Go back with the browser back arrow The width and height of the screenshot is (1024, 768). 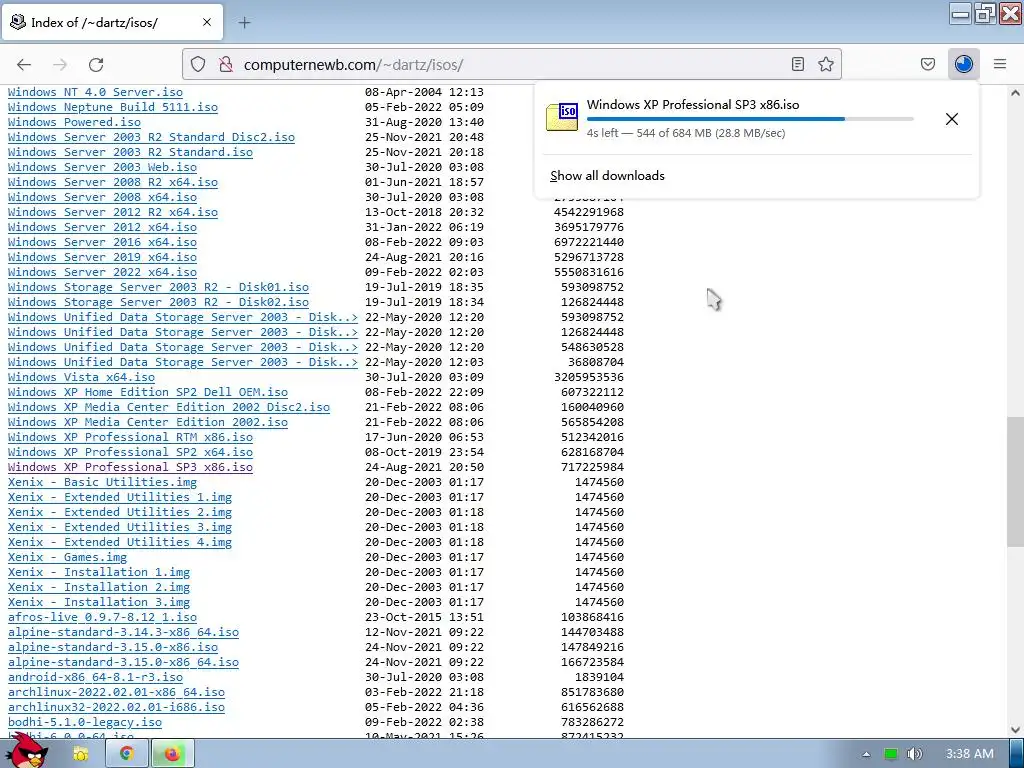coord(24,64)
